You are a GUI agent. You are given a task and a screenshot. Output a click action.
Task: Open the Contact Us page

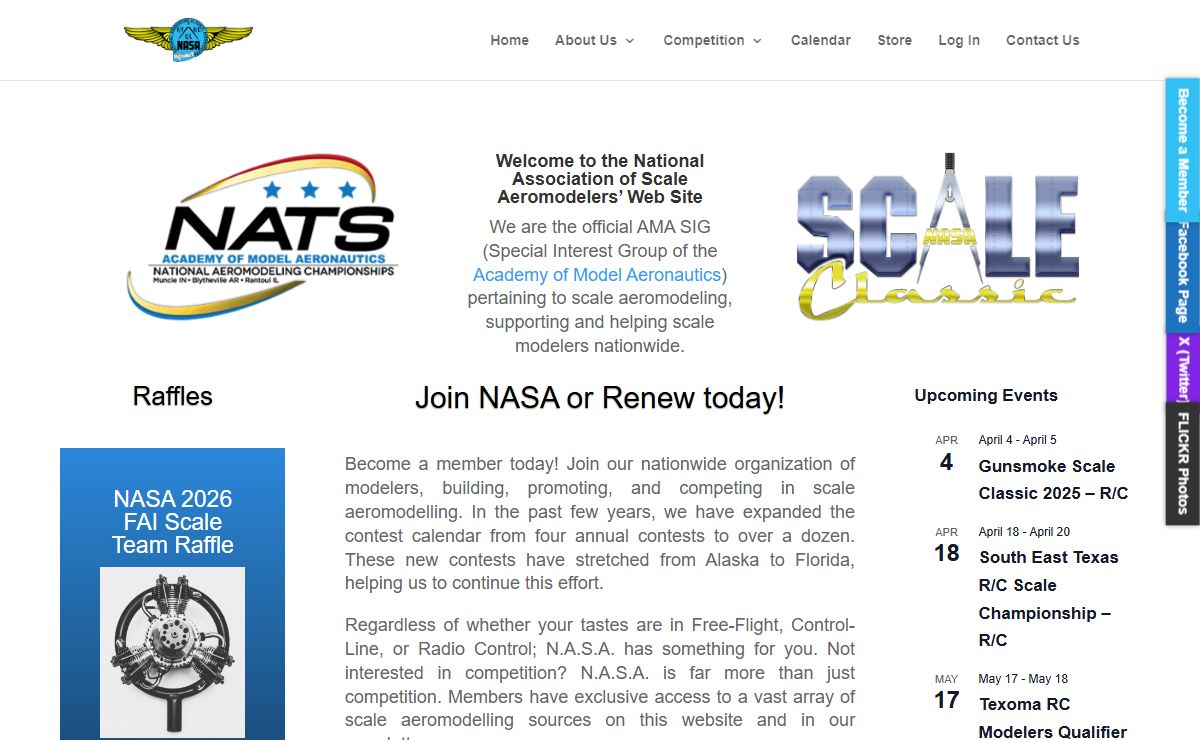click(x=1043, y=40)
